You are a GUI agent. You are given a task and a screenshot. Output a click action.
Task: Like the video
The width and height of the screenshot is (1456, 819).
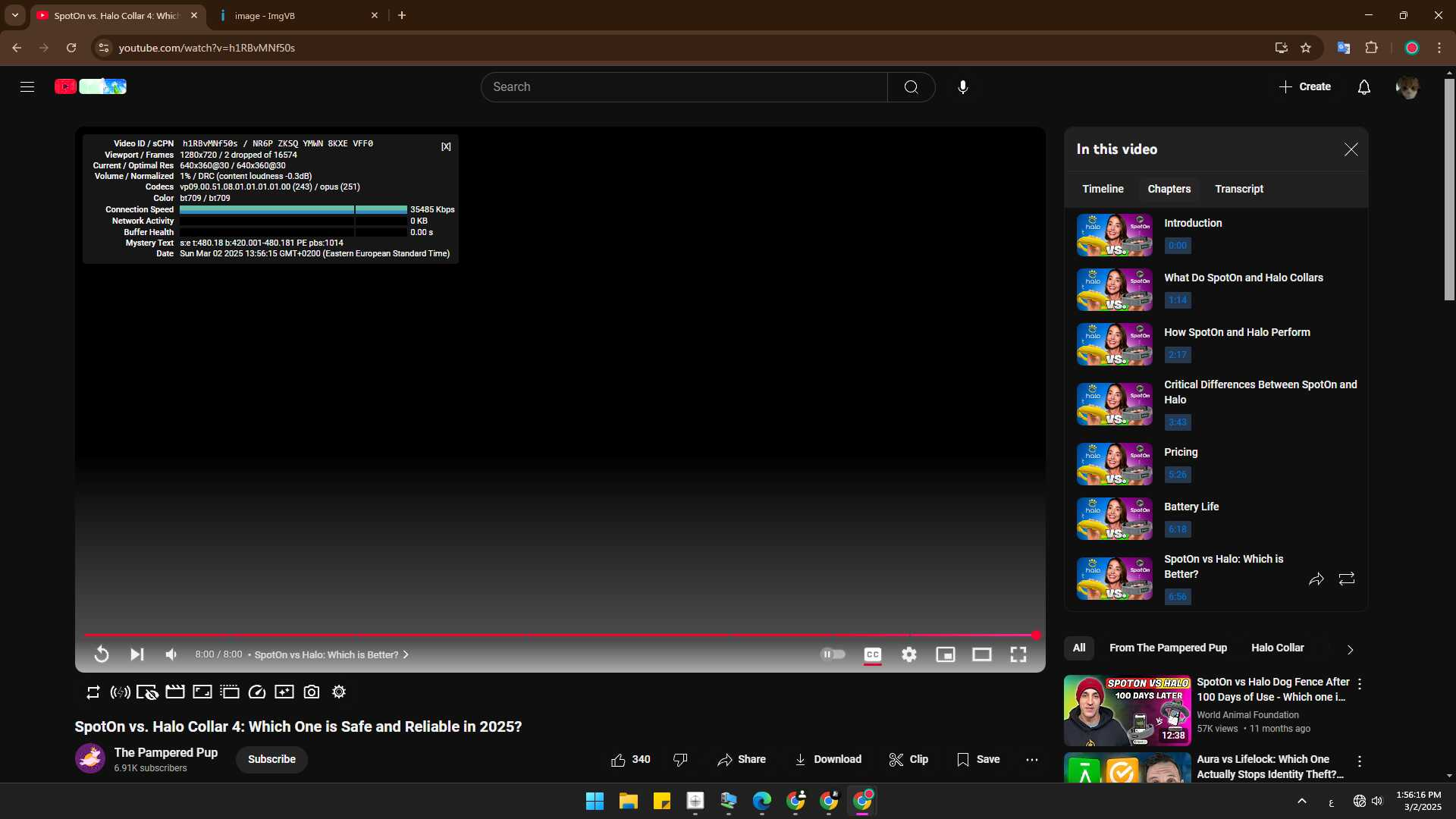[x=630, y=759]
